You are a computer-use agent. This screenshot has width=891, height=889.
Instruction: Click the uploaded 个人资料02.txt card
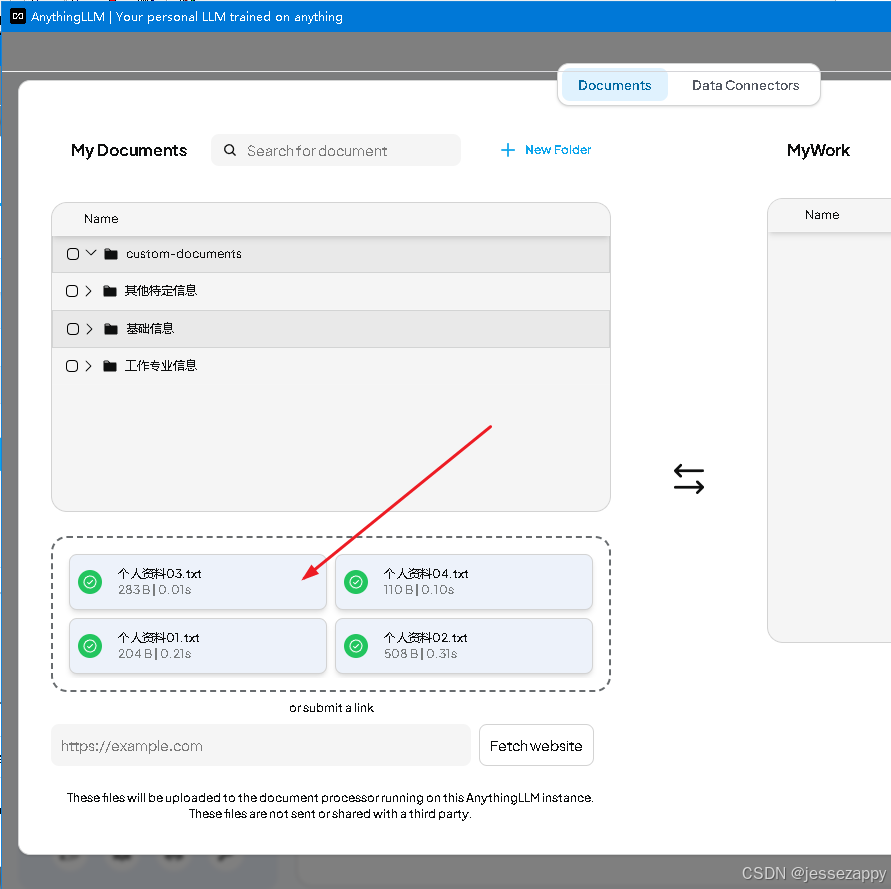point(464,646)
